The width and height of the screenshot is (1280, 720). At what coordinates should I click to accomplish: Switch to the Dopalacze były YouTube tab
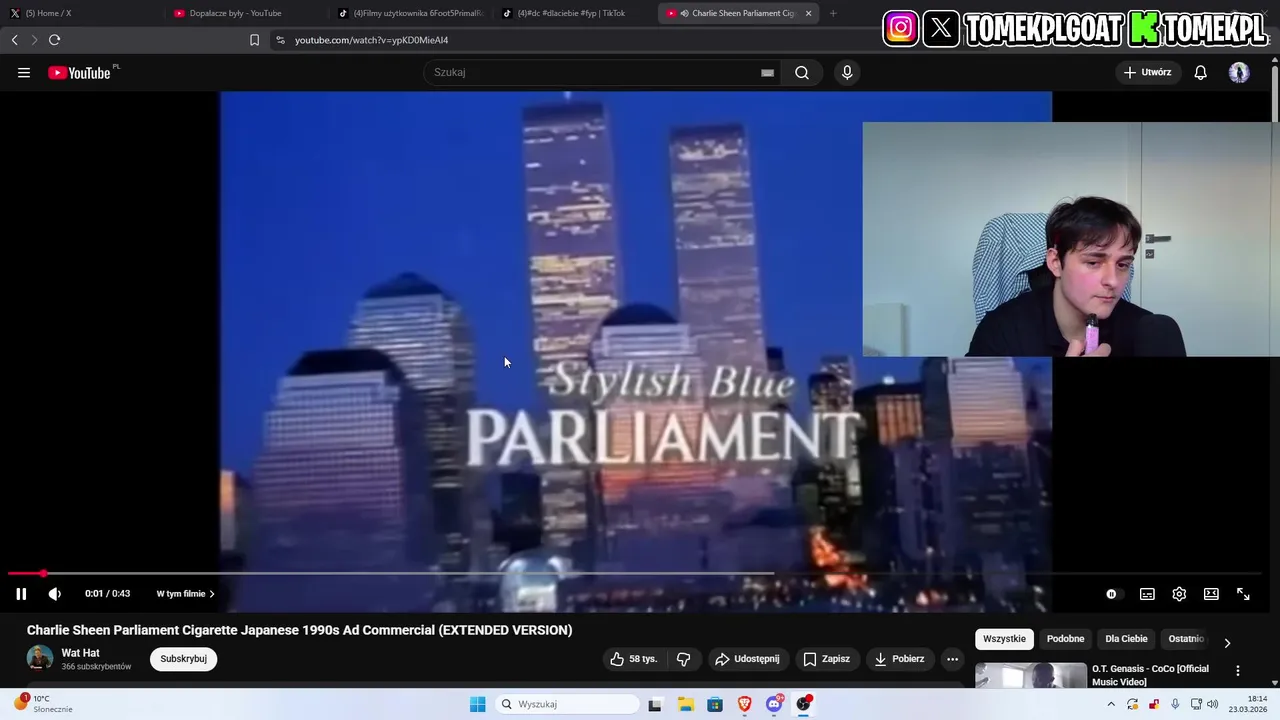[245, 13]
